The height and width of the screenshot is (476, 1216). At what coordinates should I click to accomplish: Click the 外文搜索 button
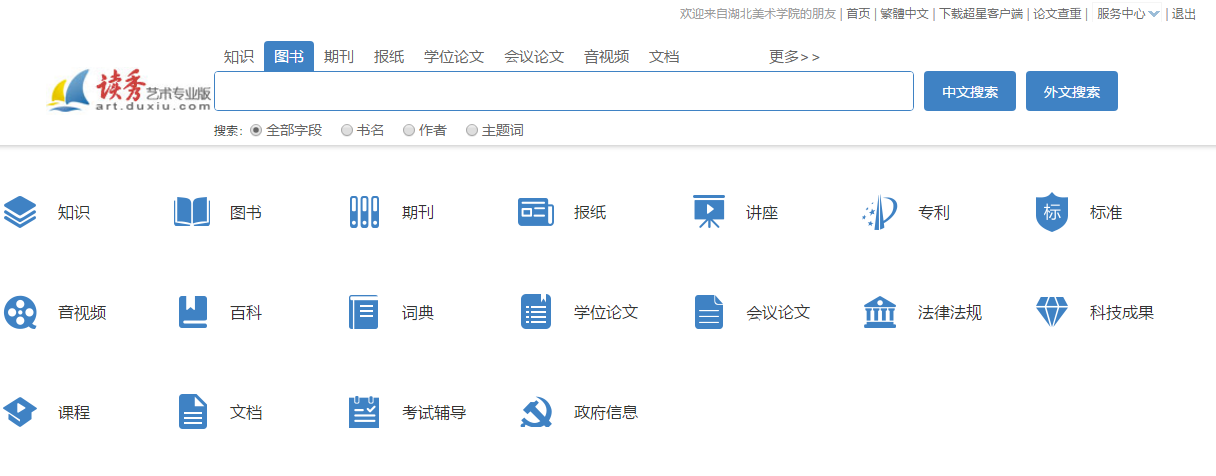(1072, 91)
